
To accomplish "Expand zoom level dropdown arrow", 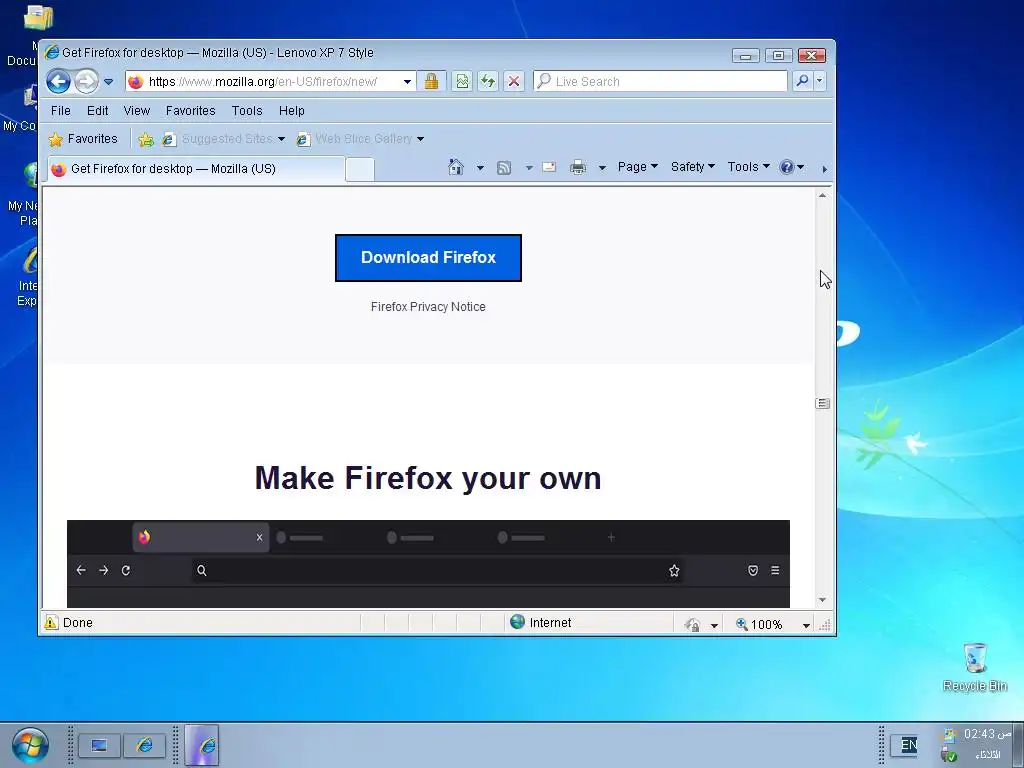I will pyautogui.click(x=807, y=625).
